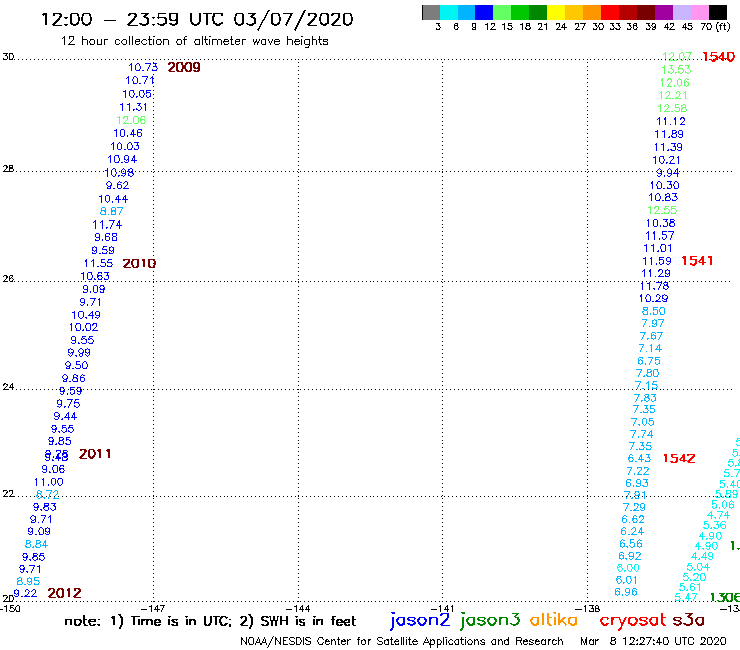Click the s3a satellite label

click(688, 620)
